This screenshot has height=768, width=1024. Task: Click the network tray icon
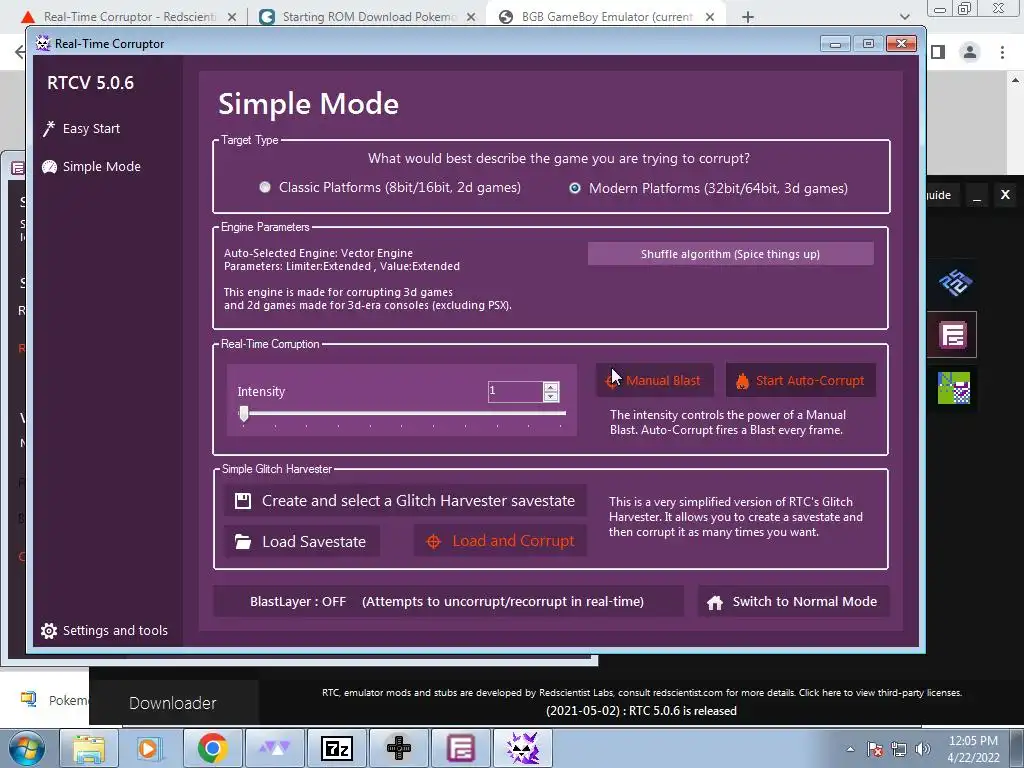tap(899, 749)
